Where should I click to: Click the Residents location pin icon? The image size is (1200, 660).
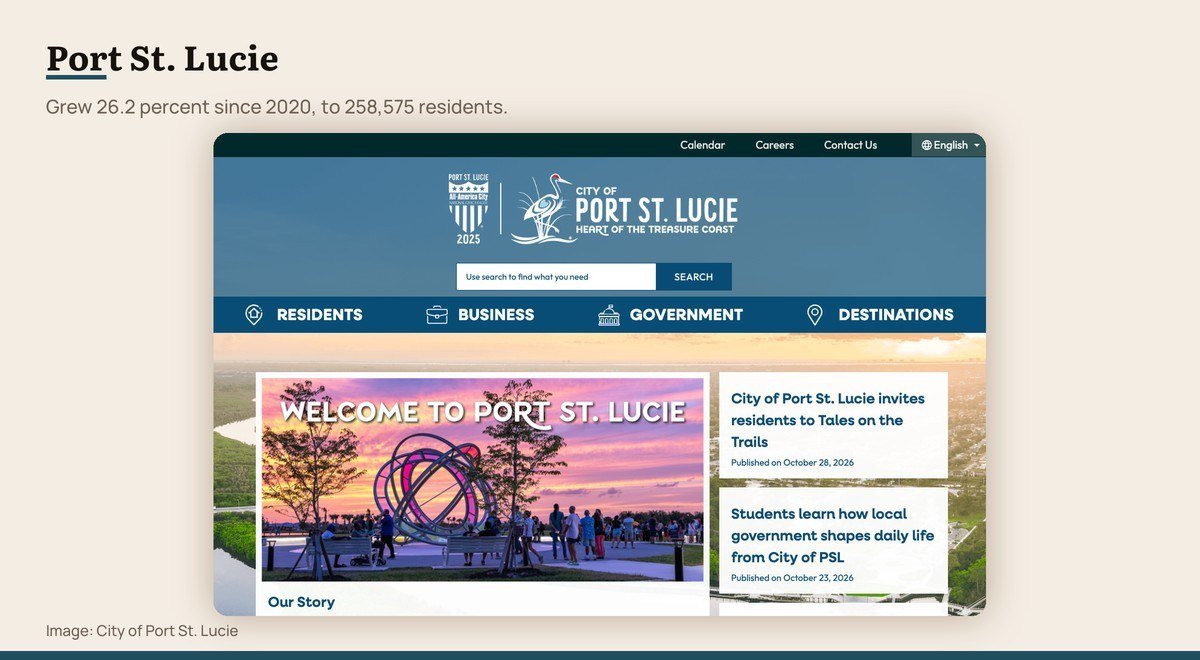coord(254,315)
